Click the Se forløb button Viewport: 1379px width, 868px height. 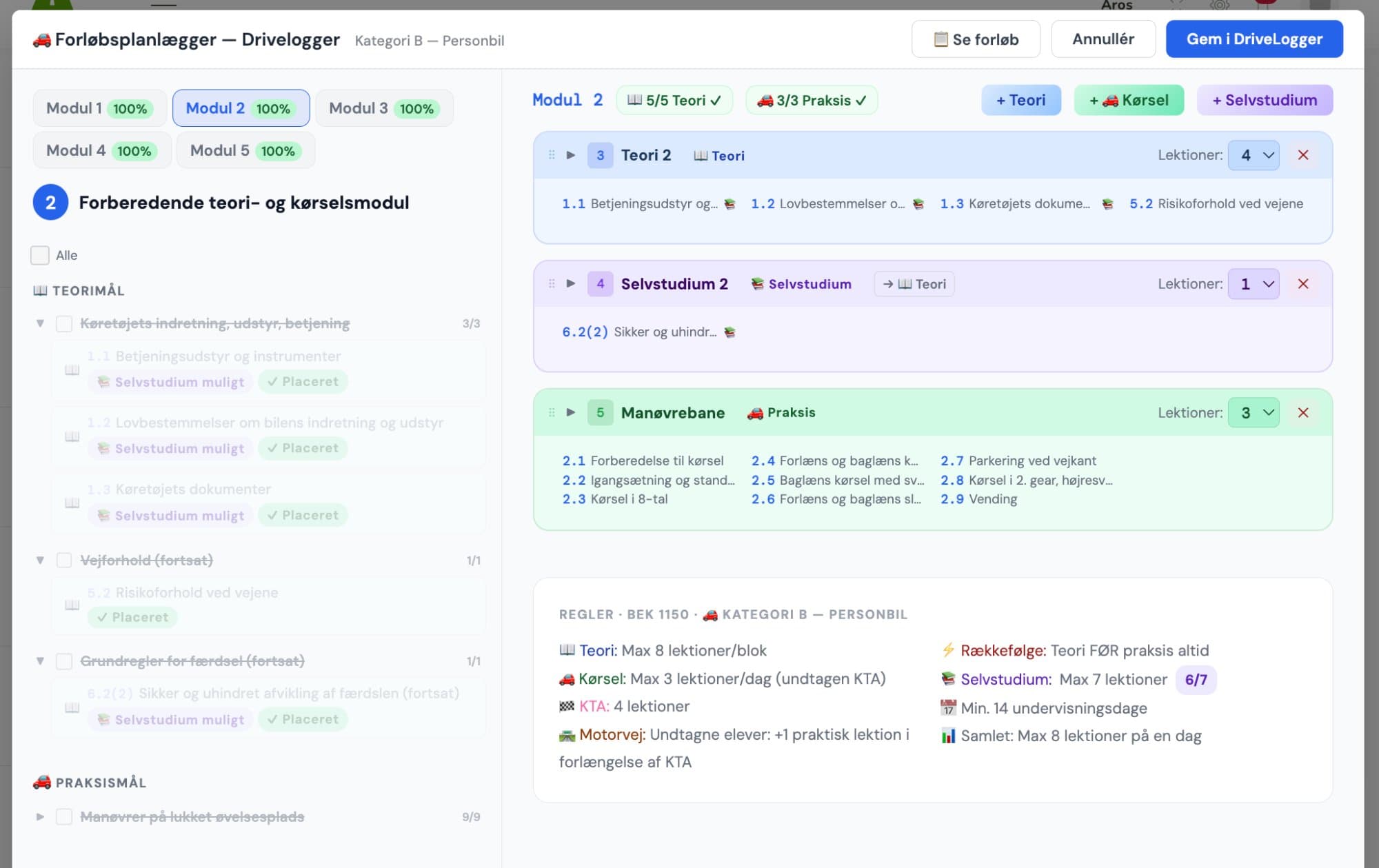[976, 39]
